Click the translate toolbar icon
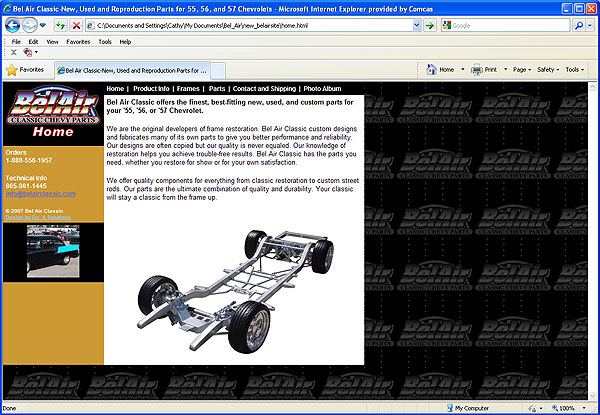 click(x=28, y=52)
